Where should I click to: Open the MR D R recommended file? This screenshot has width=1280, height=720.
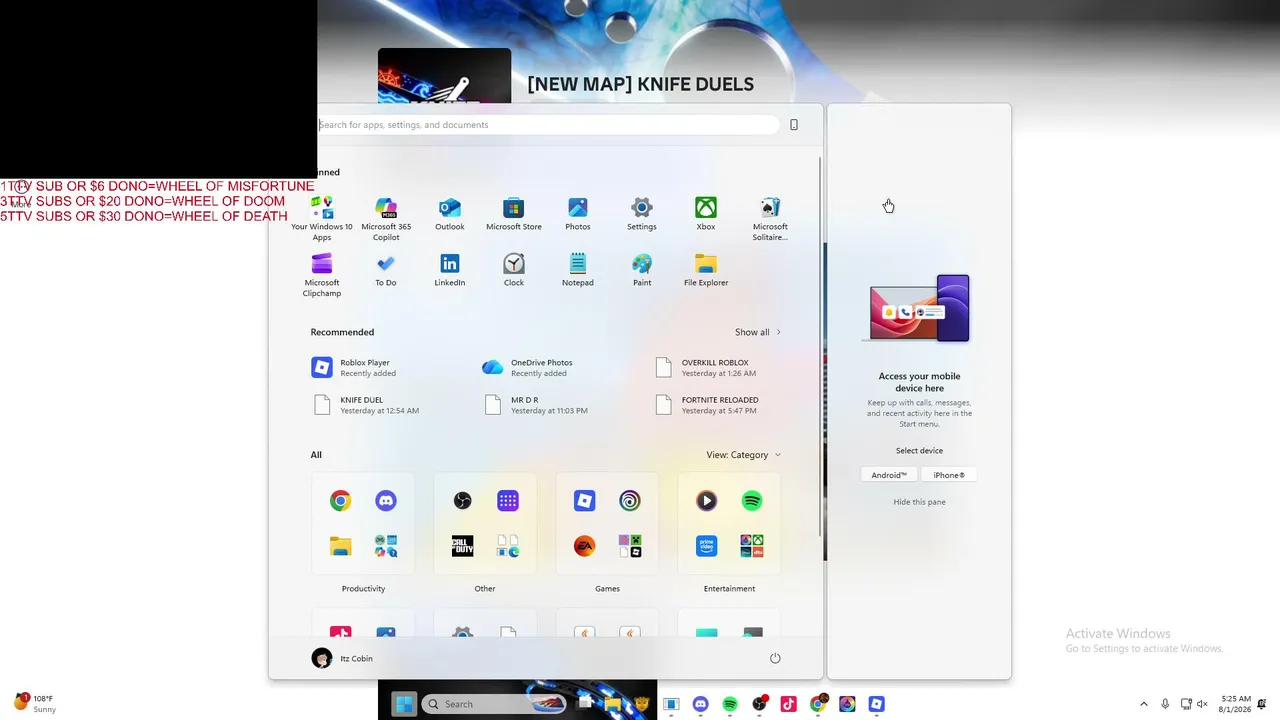(536, 405)
